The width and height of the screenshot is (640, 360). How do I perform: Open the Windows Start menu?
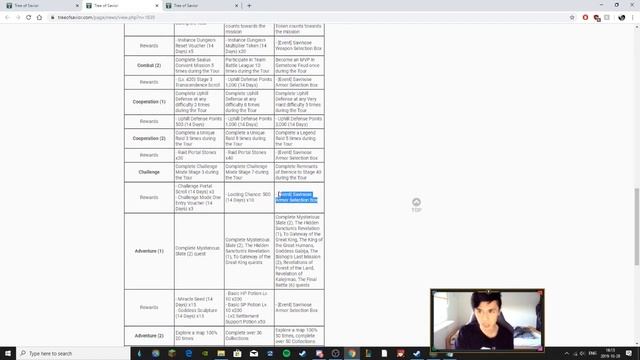(8, 353)
